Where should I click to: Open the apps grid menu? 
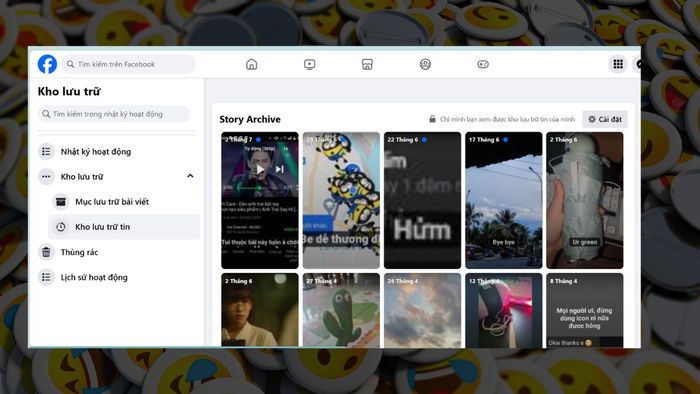618,64
